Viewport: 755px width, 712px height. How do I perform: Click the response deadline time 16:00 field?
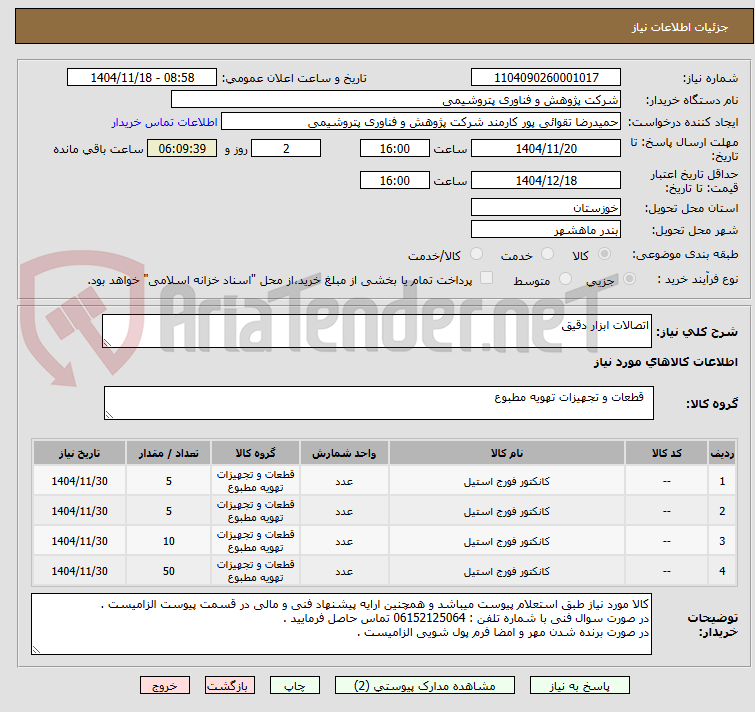click(x=395, y=148)
